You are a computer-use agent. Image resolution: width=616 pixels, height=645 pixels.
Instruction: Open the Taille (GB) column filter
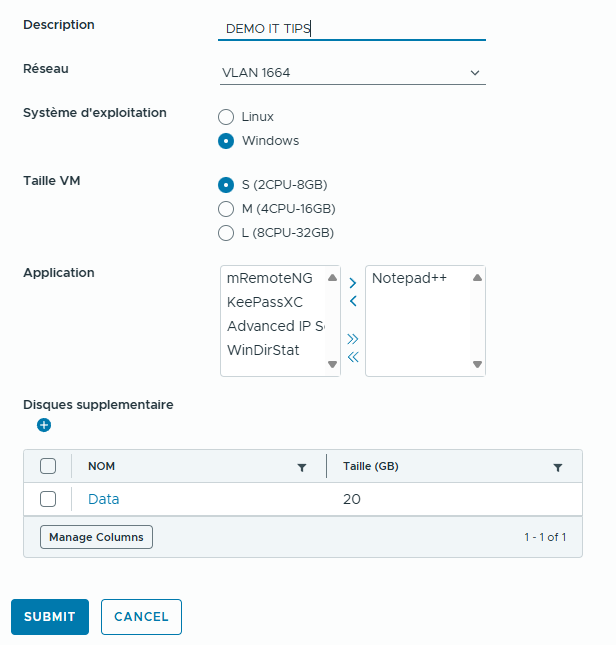pyautogui.click(x=558, y=467)
